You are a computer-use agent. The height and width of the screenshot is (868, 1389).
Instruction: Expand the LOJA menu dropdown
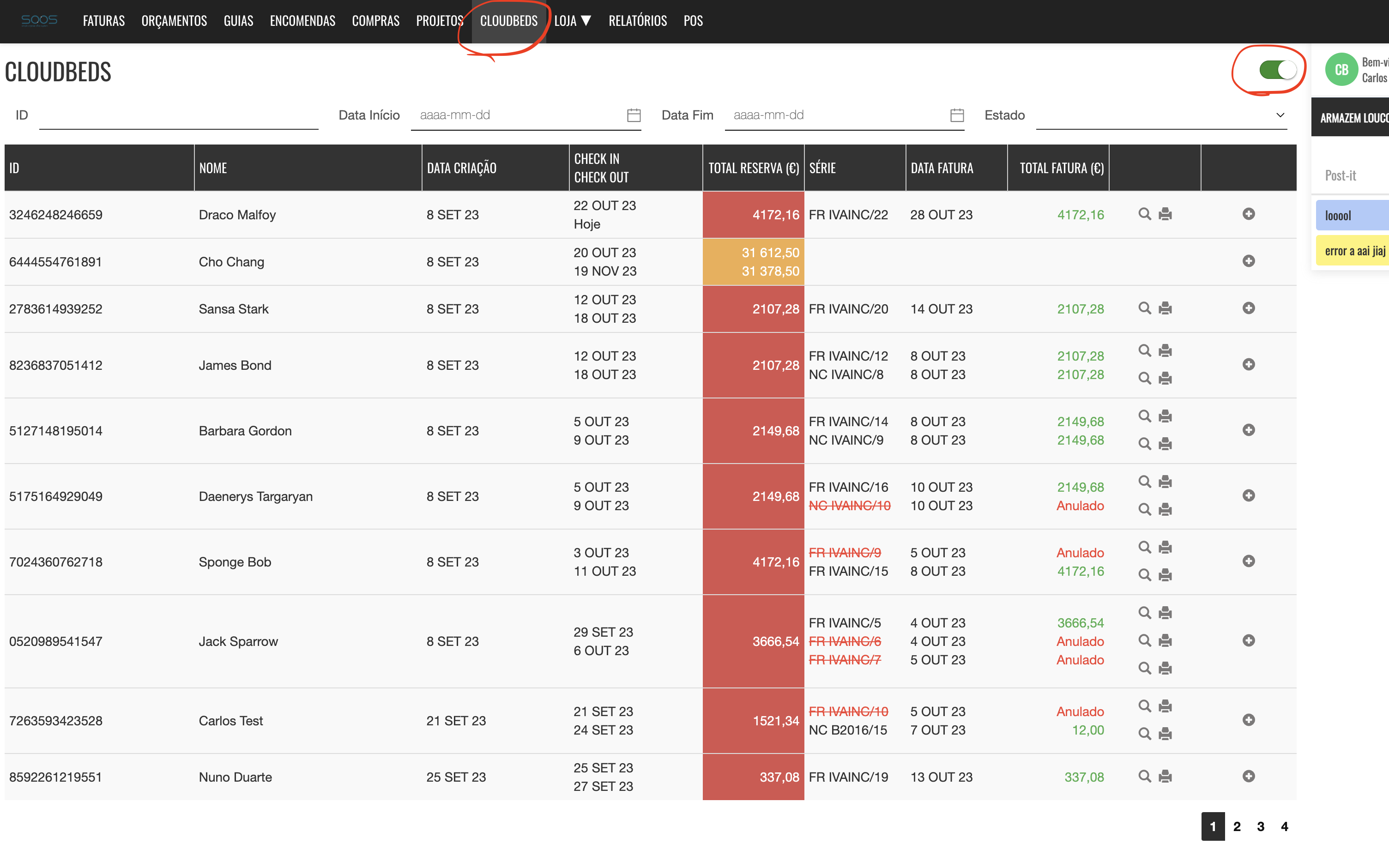[x=572, y=21]
